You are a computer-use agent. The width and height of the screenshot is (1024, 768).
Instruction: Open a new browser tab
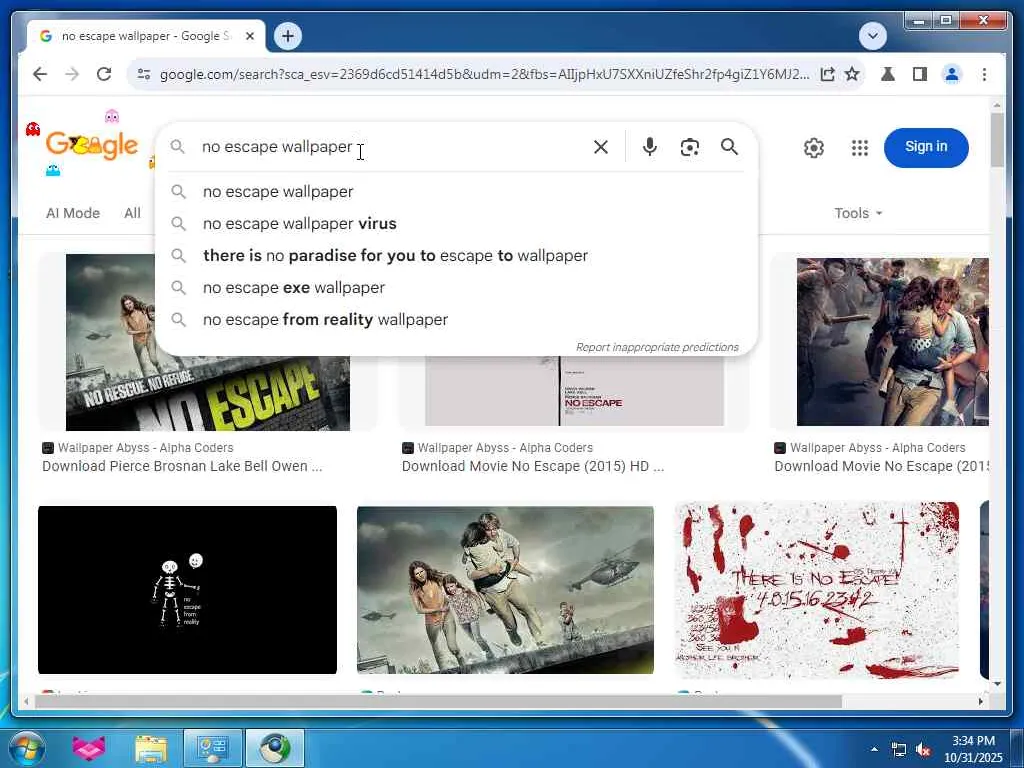(x=288, y=36)
